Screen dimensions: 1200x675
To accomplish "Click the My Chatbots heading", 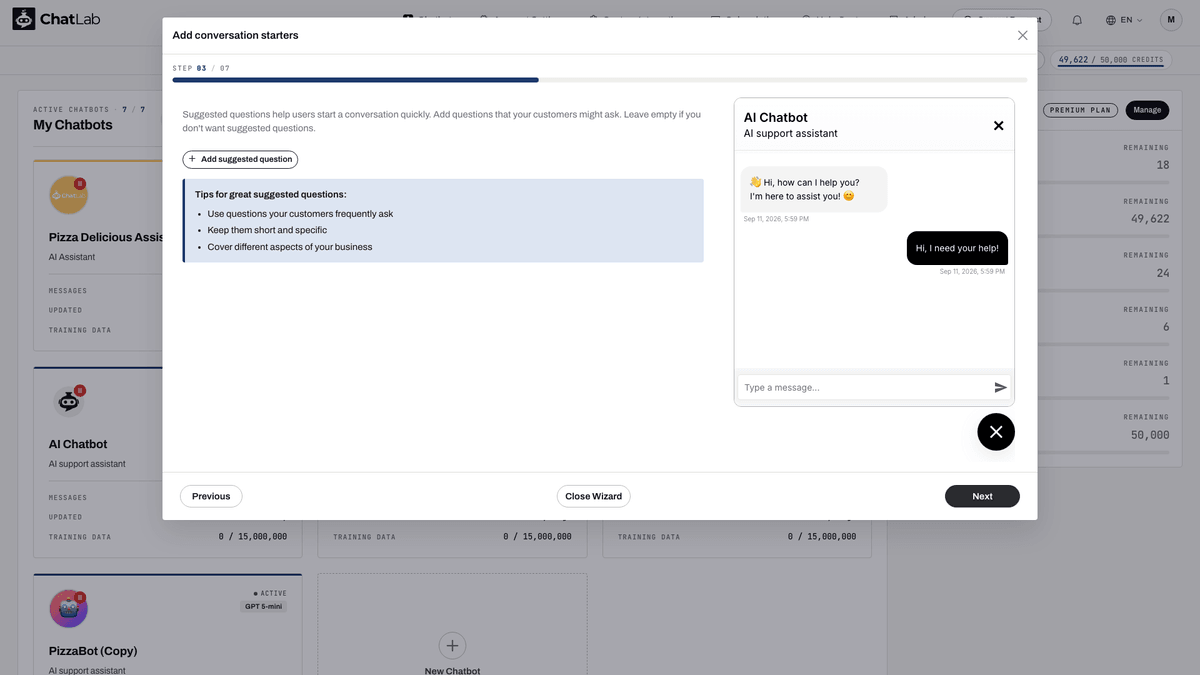I will click(73, 125).
